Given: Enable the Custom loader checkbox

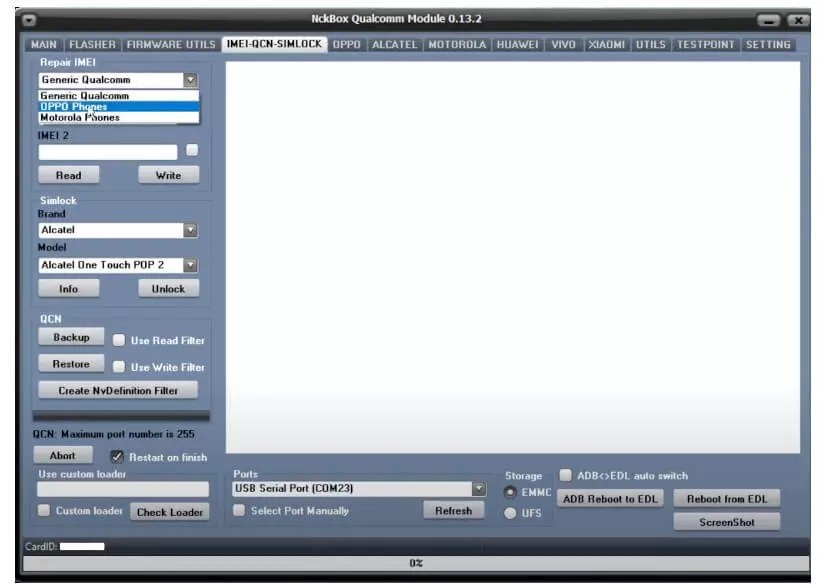Looking at the screenshot, I should click(44, 510).
